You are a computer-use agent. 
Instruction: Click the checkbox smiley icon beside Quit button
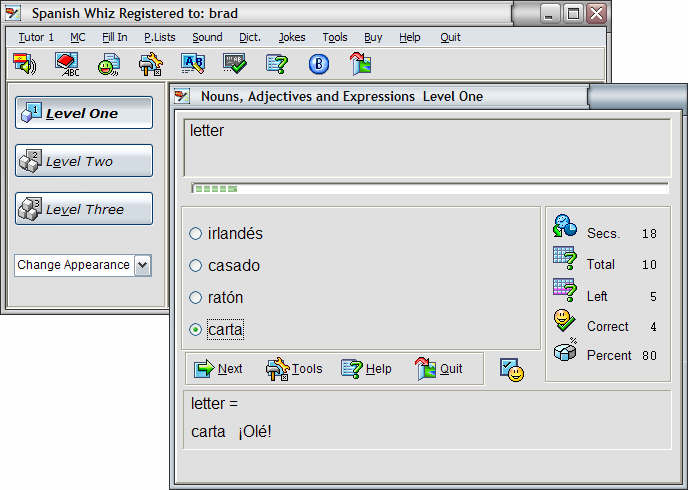point(512,370)
